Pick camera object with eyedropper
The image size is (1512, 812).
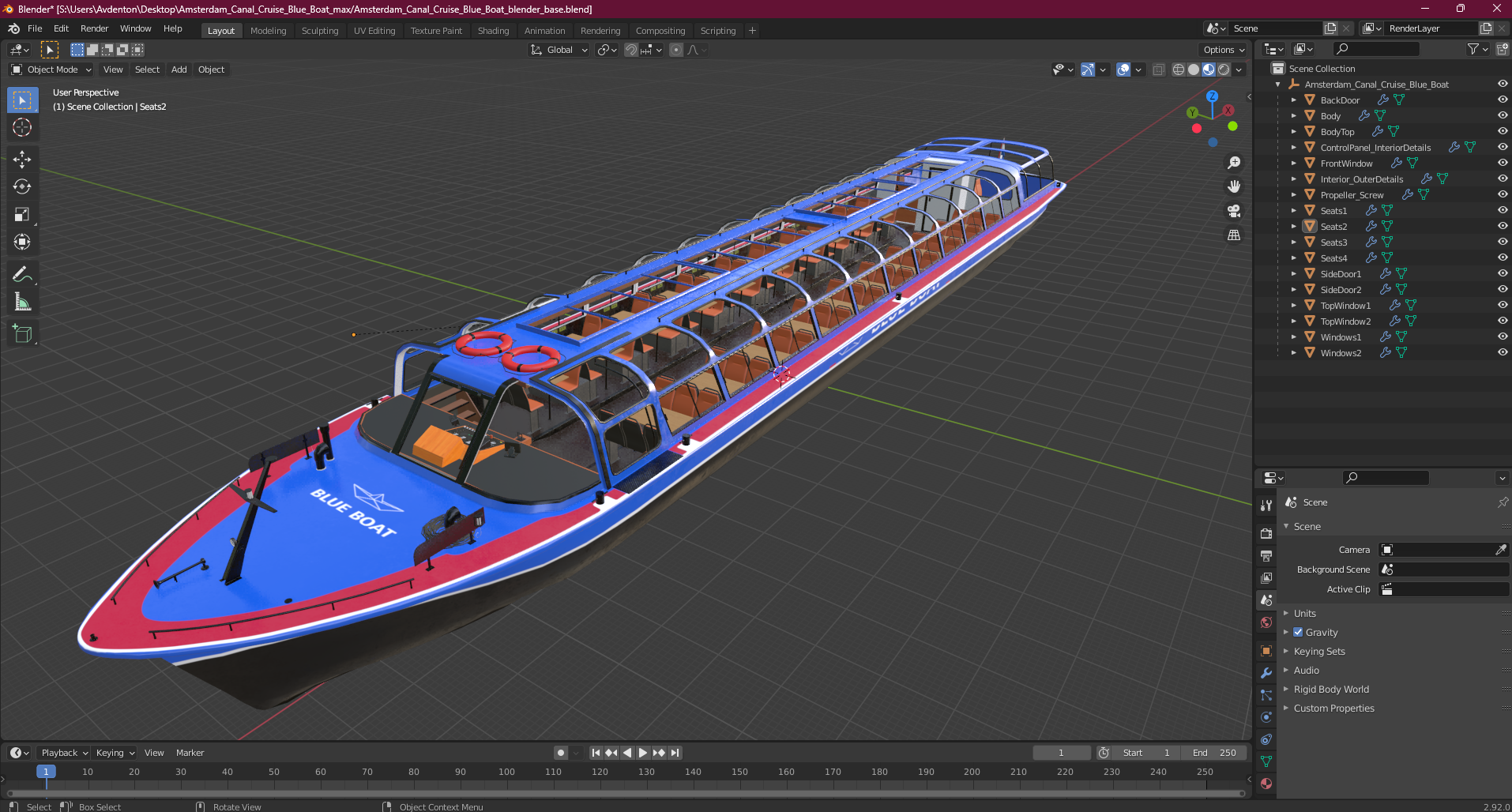point(1501,550)
